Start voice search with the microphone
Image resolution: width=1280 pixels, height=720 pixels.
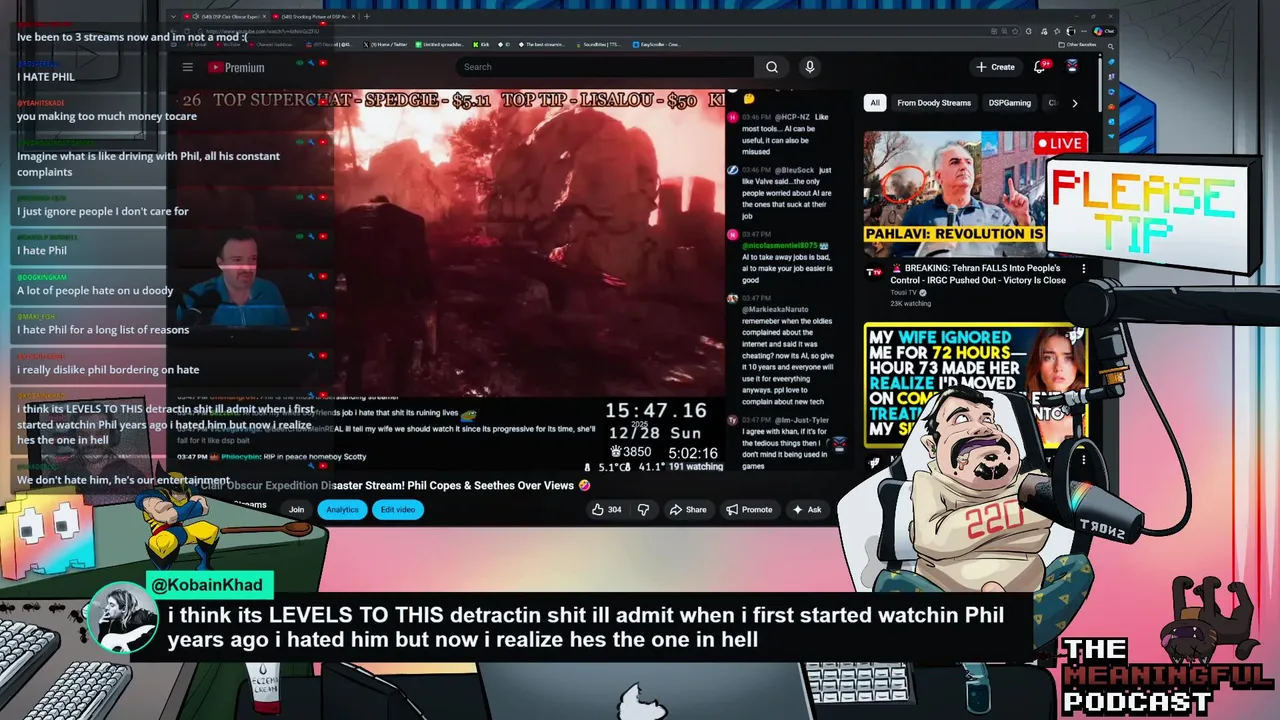coord(810,67)
